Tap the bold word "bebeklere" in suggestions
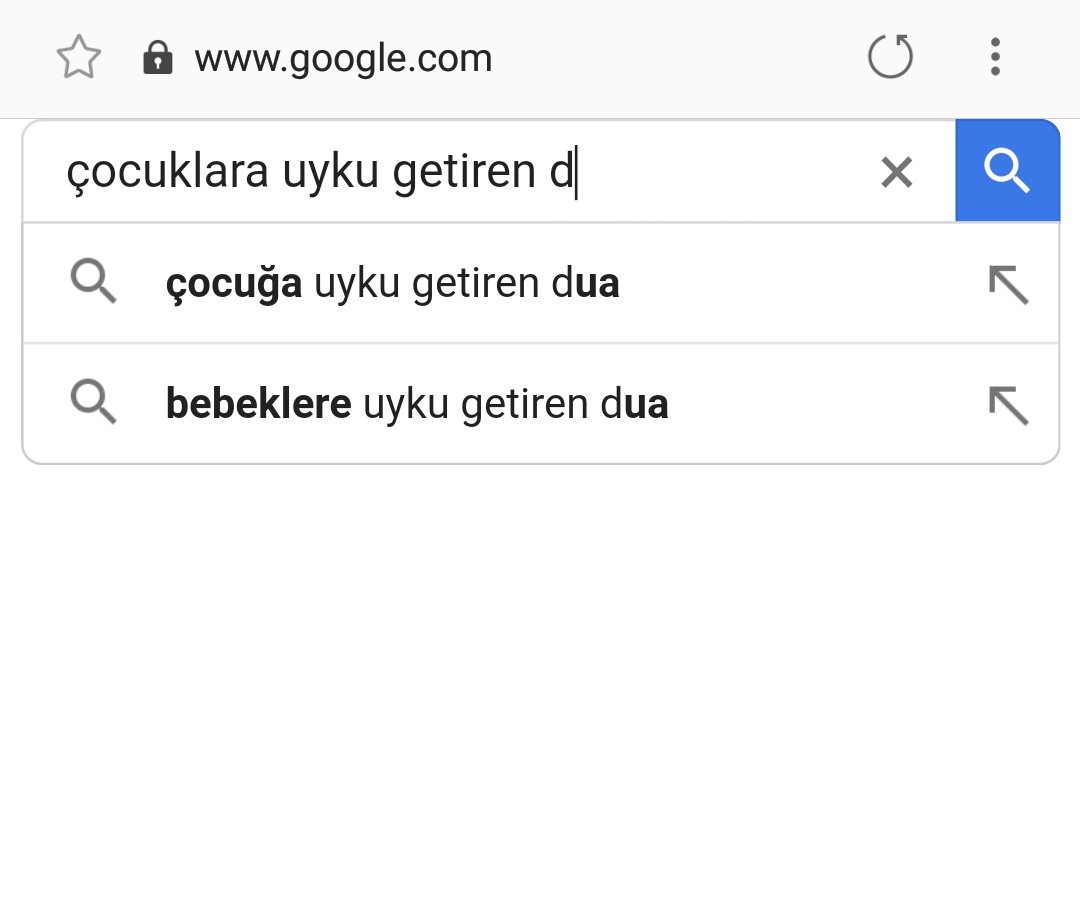 point(258,403)
